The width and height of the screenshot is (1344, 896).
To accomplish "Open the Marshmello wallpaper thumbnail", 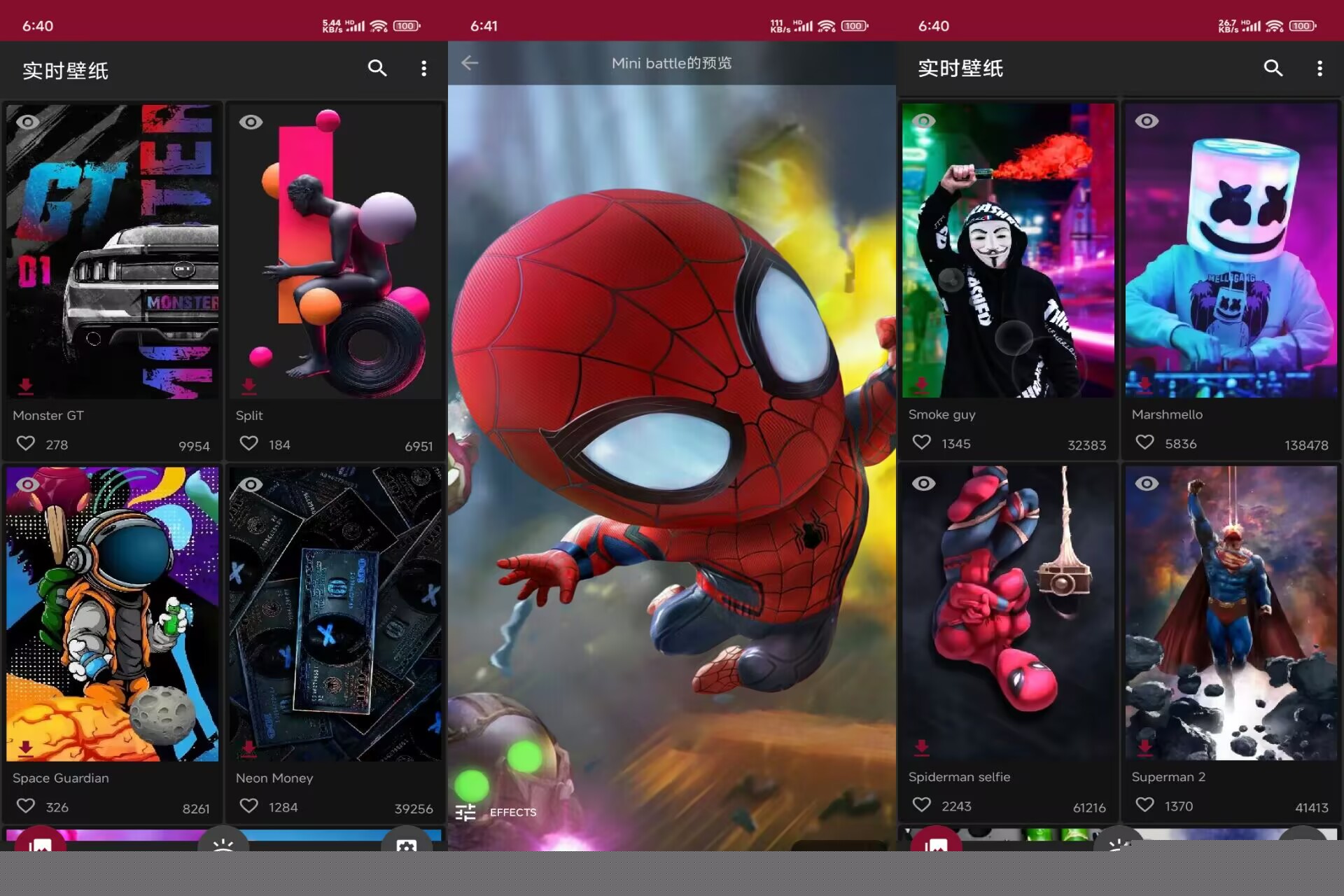I will point(1231,251).
